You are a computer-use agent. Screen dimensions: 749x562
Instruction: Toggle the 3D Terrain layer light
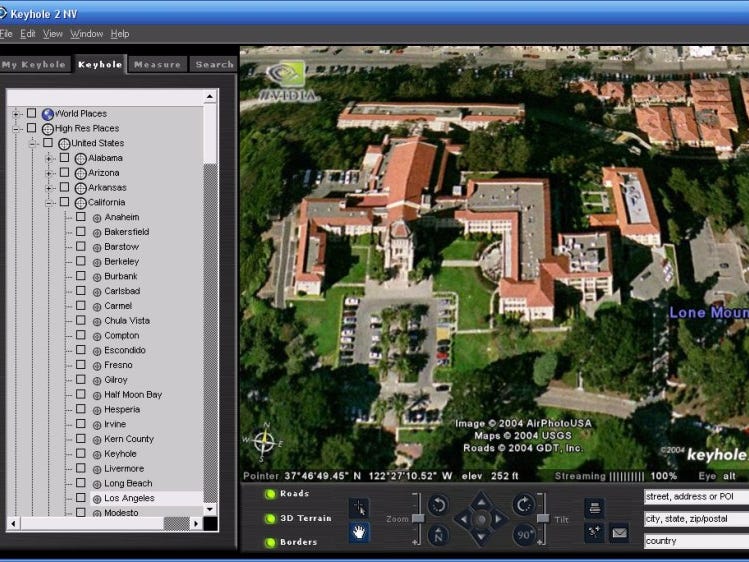coord(270,519)
